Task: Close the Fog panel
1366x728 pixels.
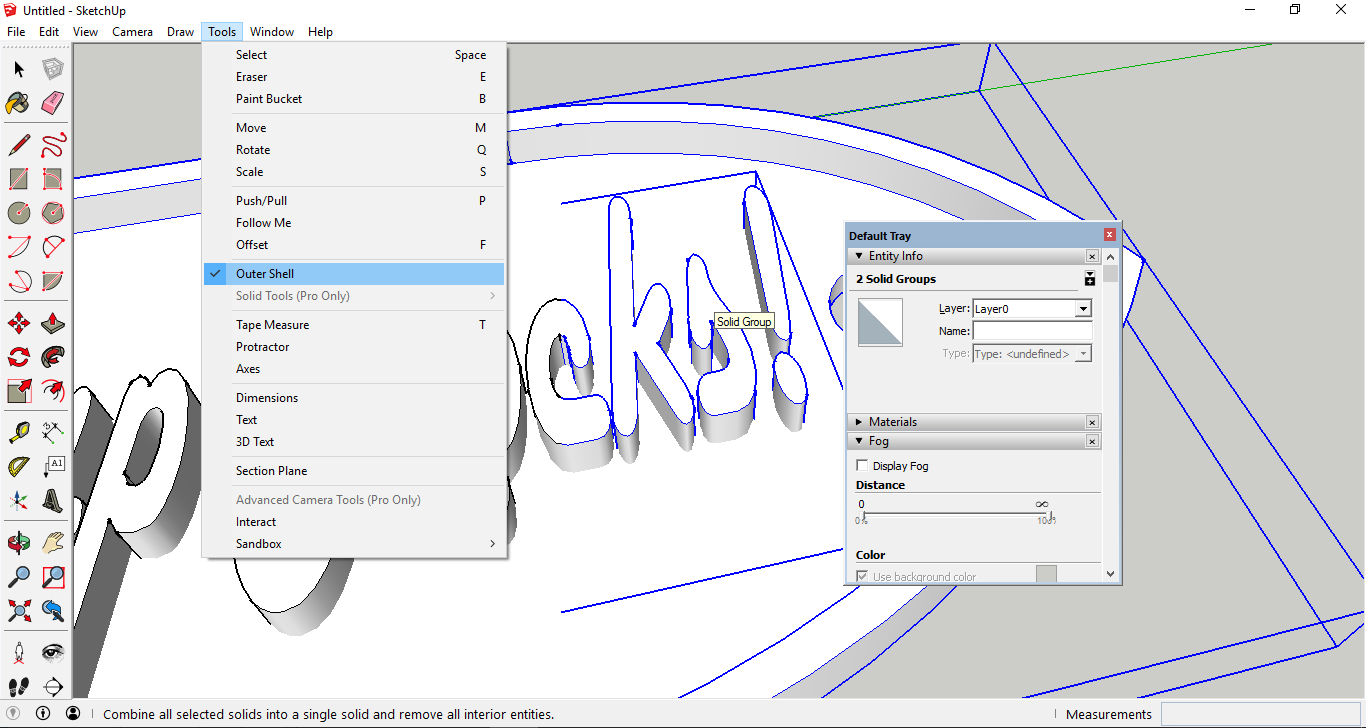Action: tap(1092, 442)
